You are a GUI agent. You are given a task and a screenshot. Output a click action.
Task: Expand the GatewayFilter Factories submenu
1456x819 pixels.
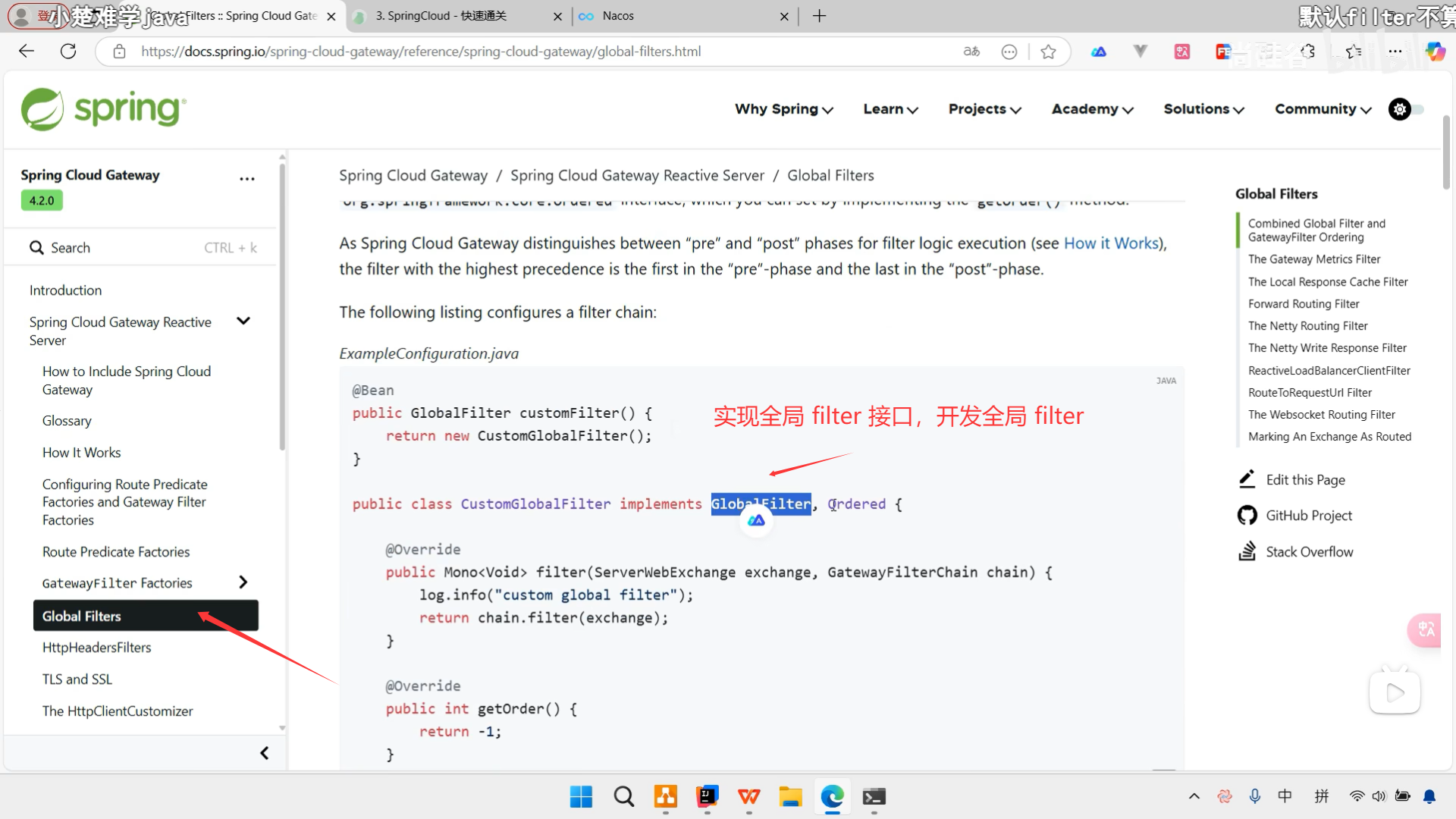[243, 582]
